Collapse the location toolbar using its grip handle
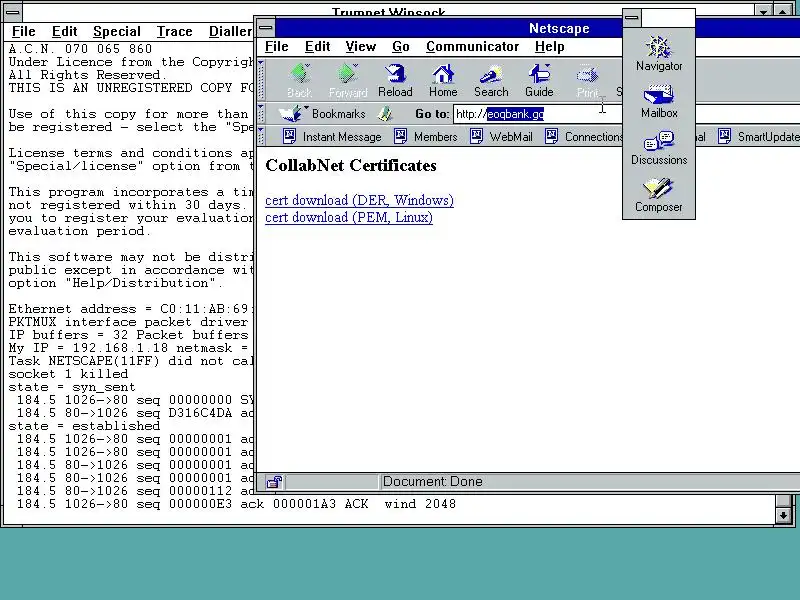This screenshot has width=800, height=600. 261,113
